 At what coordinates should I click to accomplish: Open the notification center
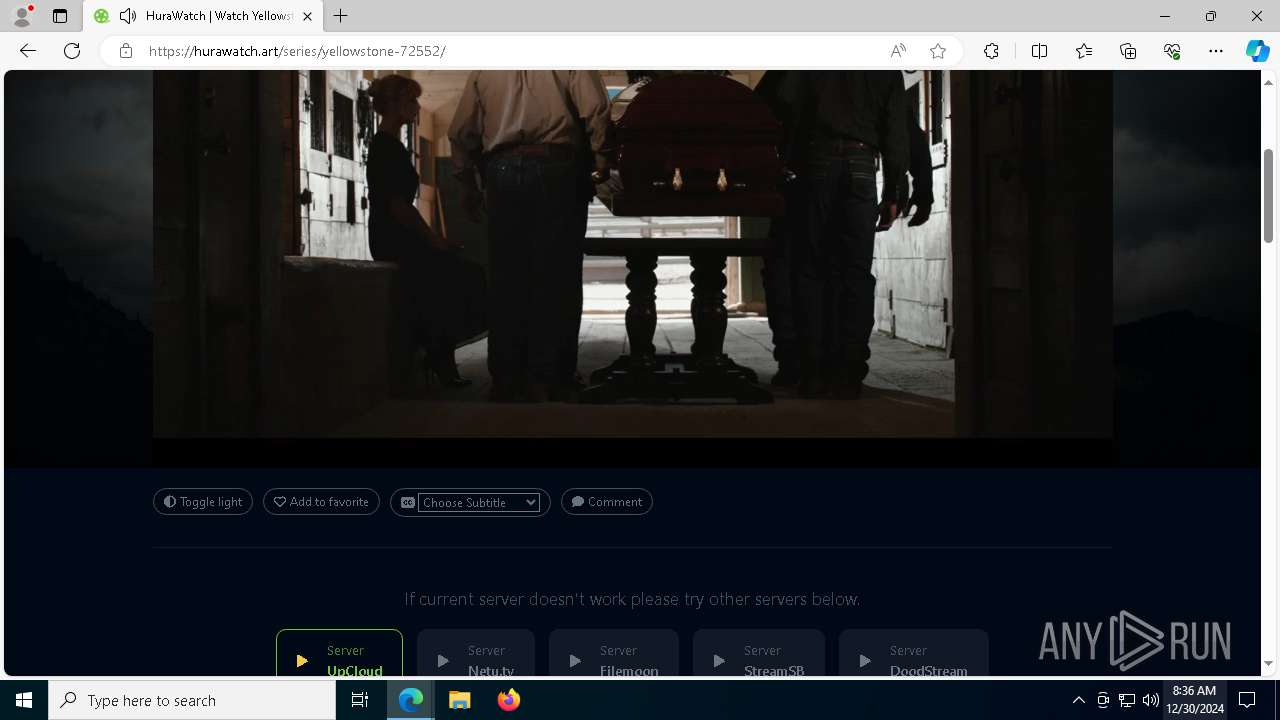[1247, 700]
